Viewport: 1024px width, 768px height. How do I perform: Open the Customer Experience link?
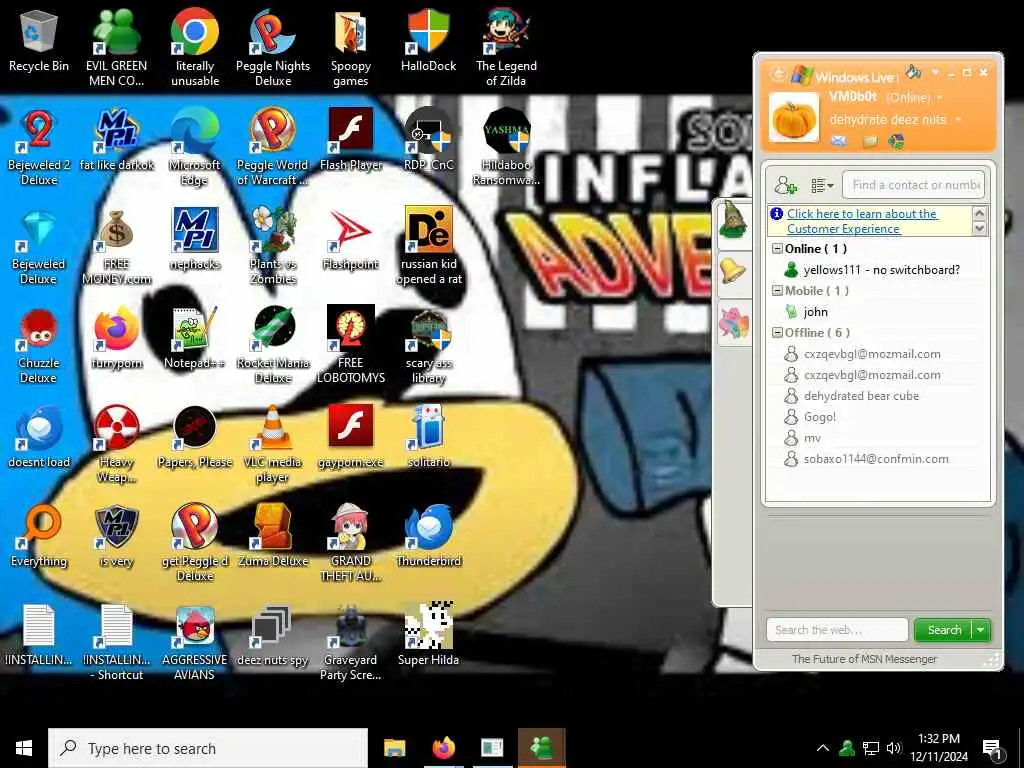(861, 221)
